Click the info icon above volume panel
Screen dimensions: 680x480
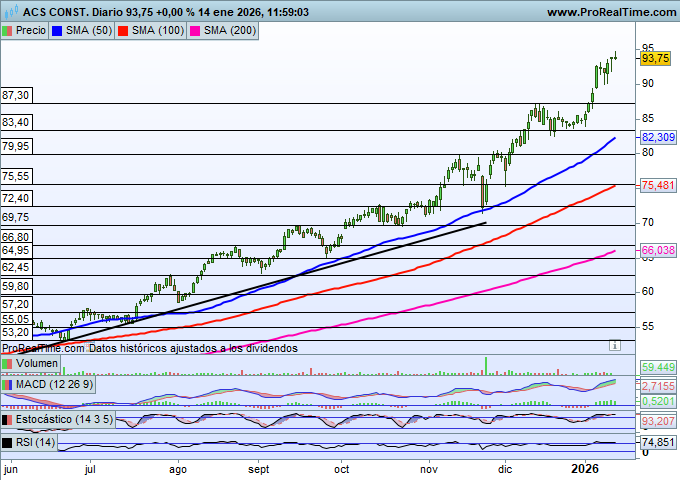click(614, 344)
